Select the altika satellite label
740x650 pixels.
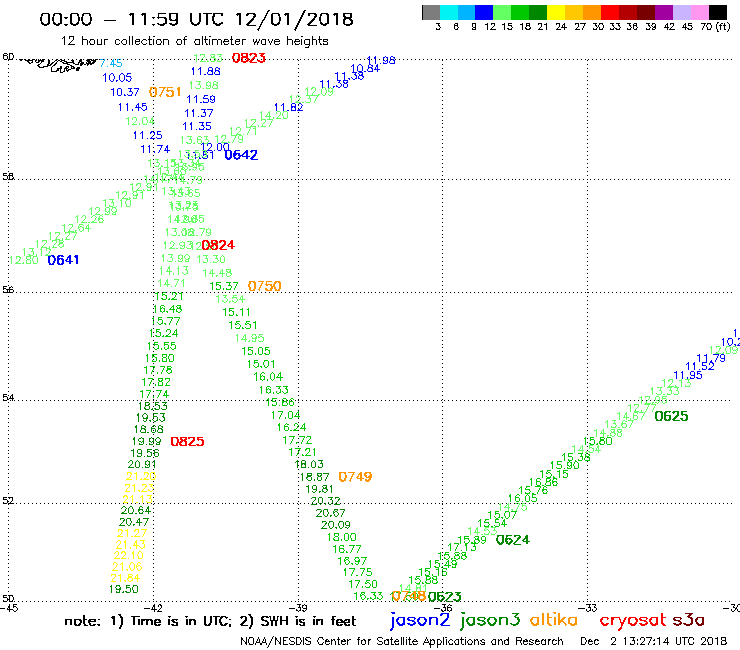(x=554, y=620)
